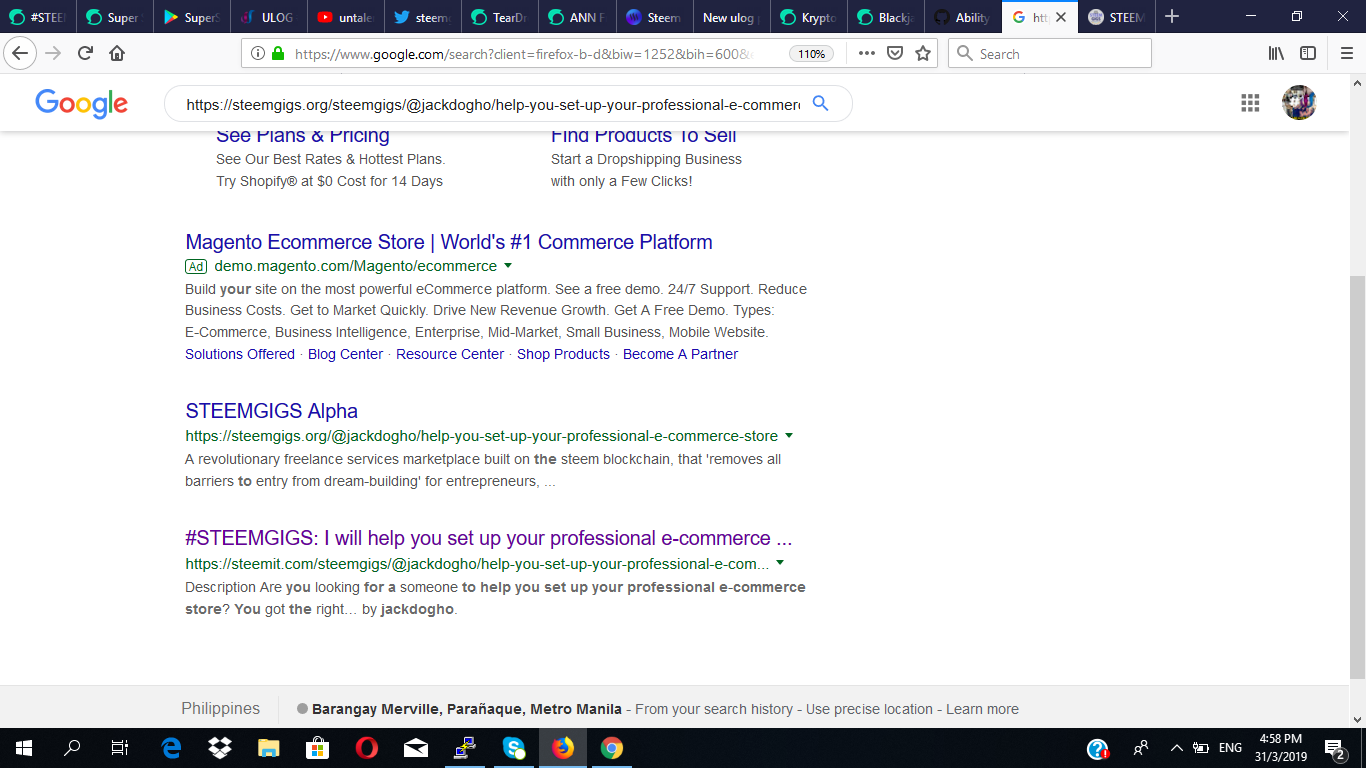The height and width of the screenshot is (768, 1366).
Task: Open the Google account profile picture
Action: (x=1299, y=102)
